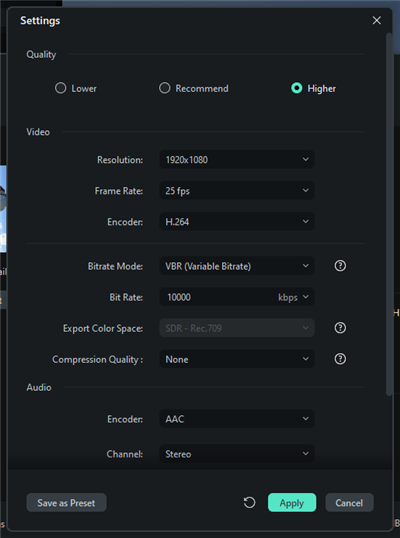Click the disabled SDR - Rec.709 dropdown
Screen dimensions: 400x538
tap(237, 328)
